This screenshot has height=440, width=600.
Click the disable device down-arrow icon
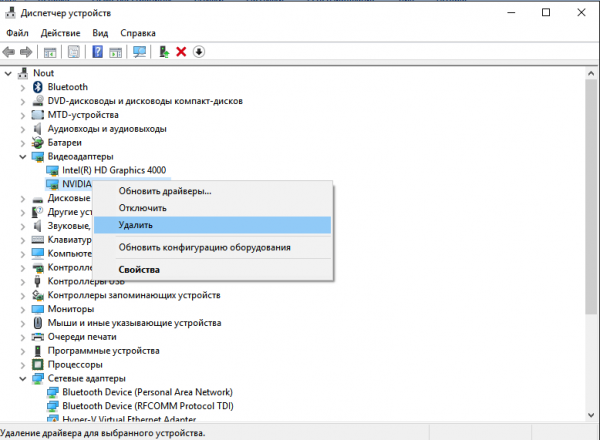pos(199,52)
